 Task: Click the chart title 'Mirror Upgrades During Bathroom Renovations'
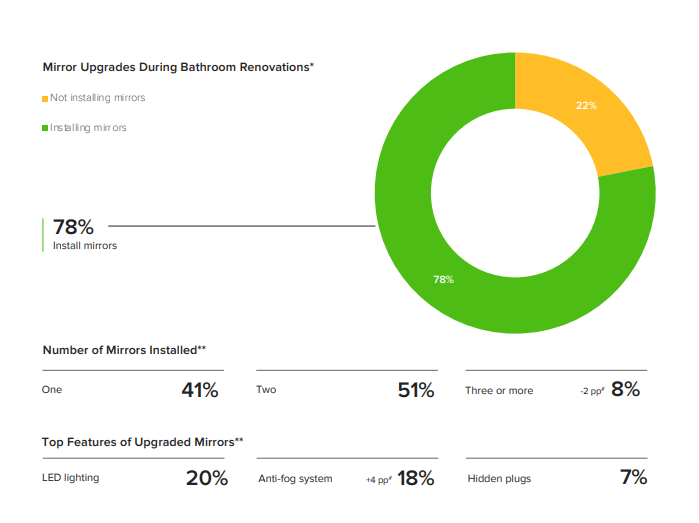click(x=178, y=67)
